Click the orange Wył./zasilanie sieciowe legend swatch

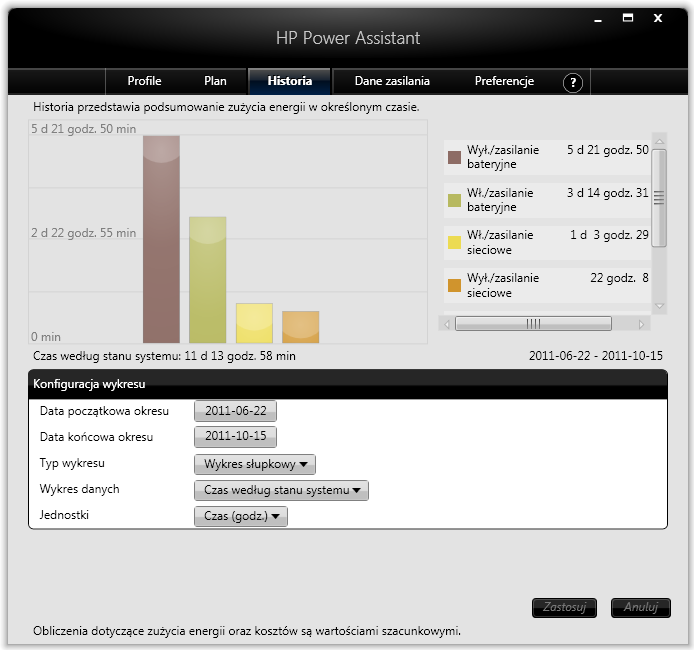pos(454,285)
